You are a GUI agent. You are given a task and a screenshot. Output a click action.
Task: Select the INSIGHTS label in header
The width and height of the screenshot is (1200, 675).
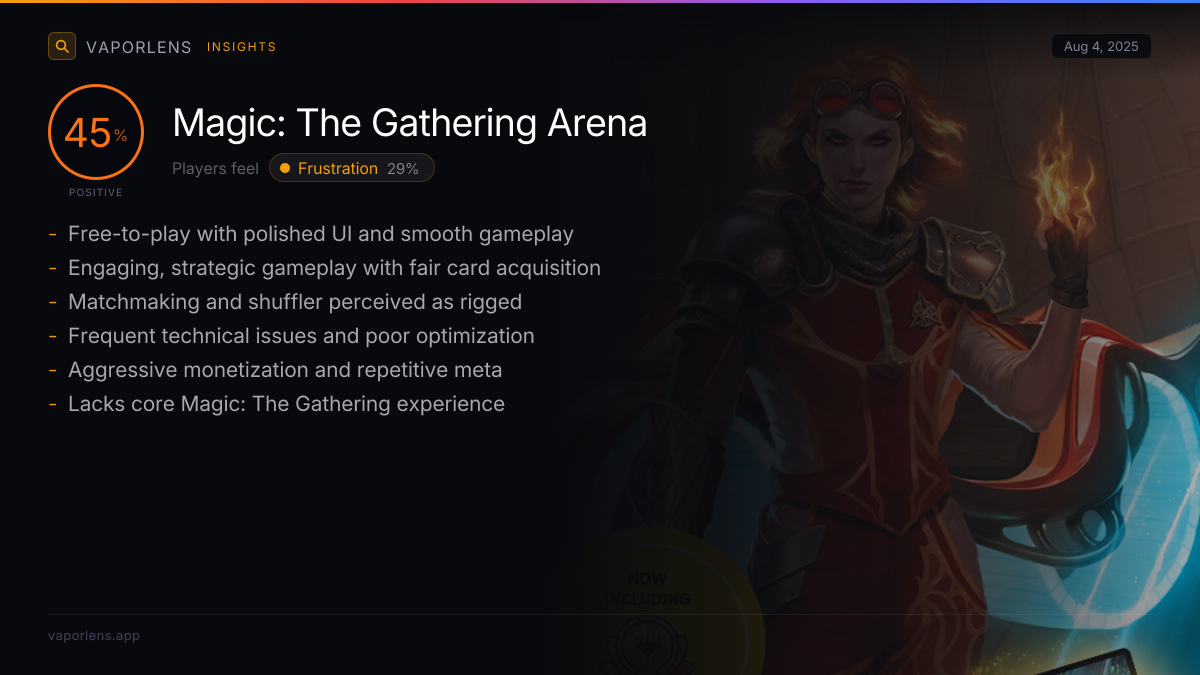point(241,47)
